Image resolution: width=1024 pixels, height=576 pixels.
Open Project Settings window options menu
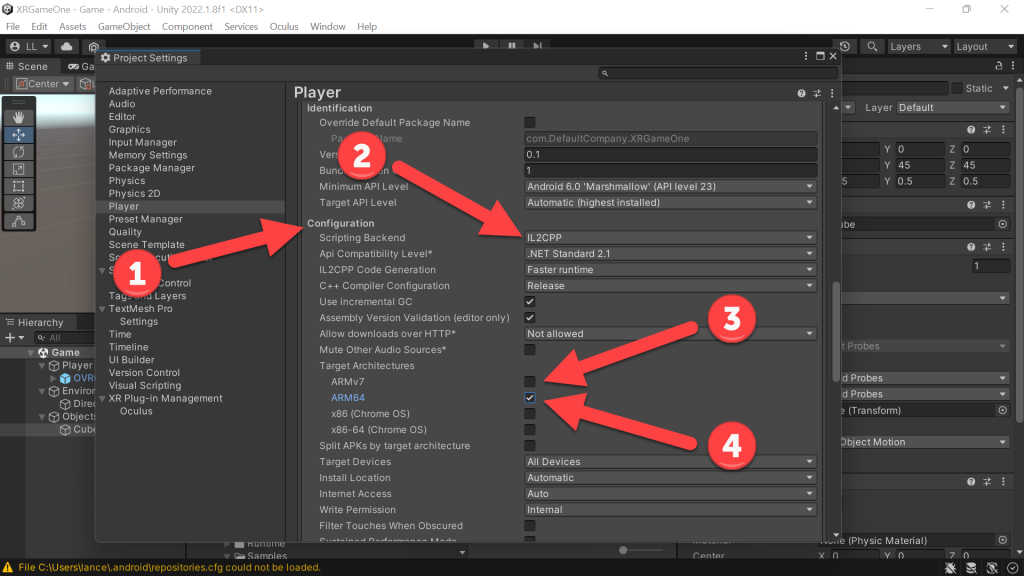tap(806, 56)
